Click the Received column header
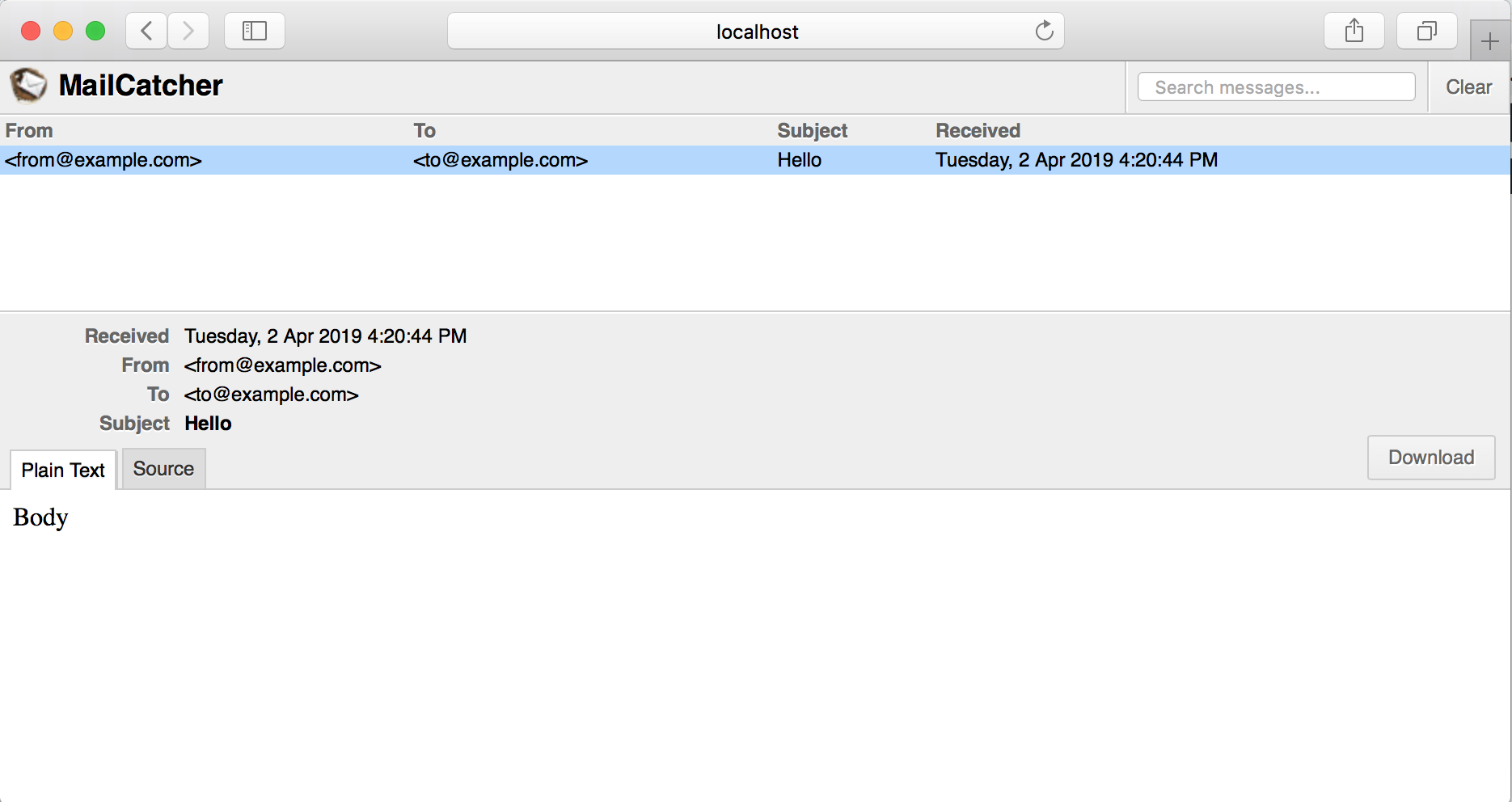1512x802 pixels. pyautogui.click(x=978, y=131)
